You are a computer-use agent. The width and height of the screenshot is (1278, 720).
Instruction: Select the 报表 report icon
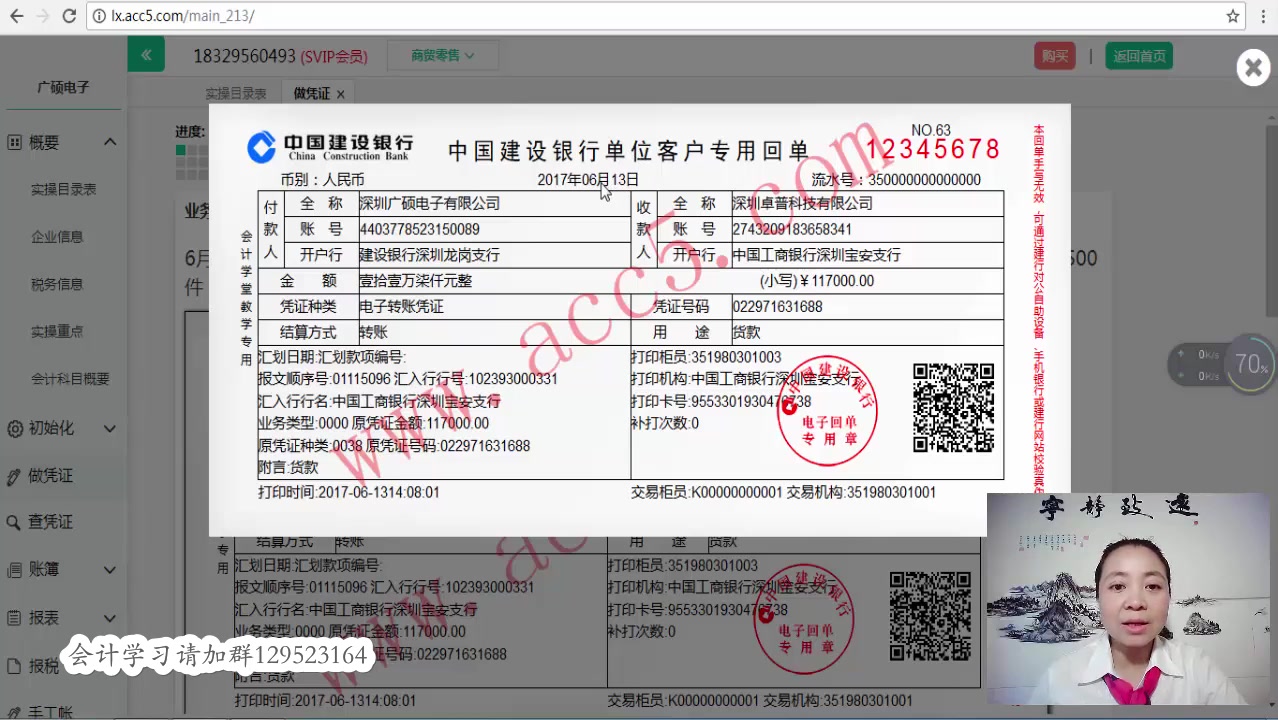15,617
